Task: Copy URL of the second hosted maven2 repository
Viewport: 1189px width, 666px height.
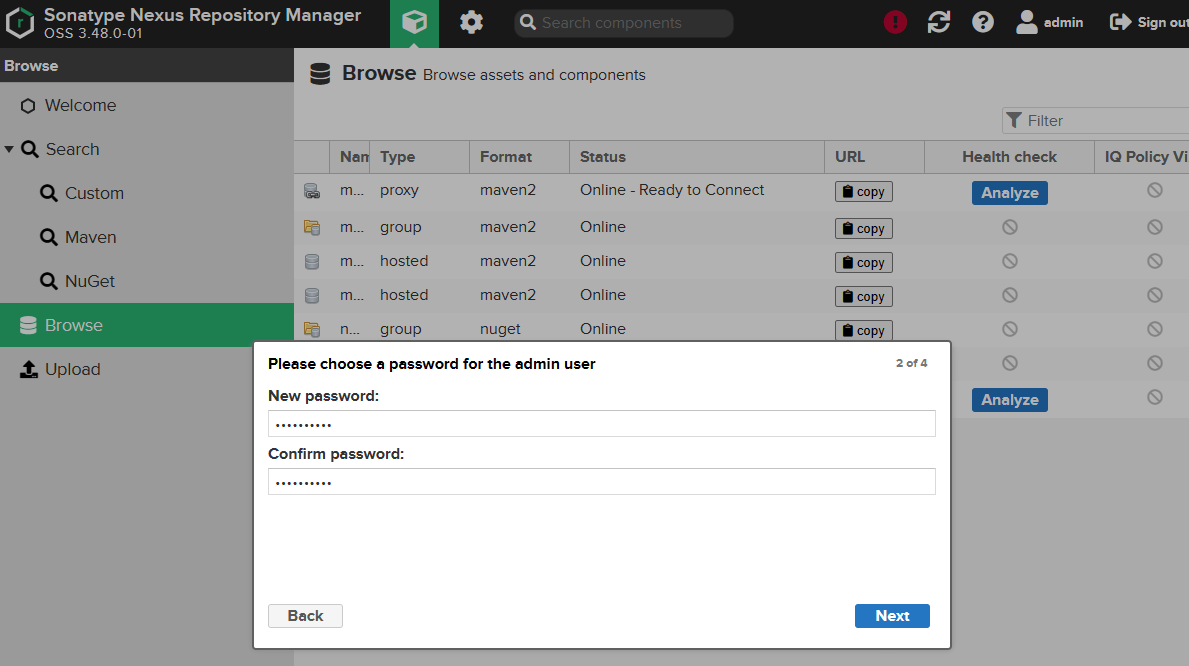Action: (864, 297)
